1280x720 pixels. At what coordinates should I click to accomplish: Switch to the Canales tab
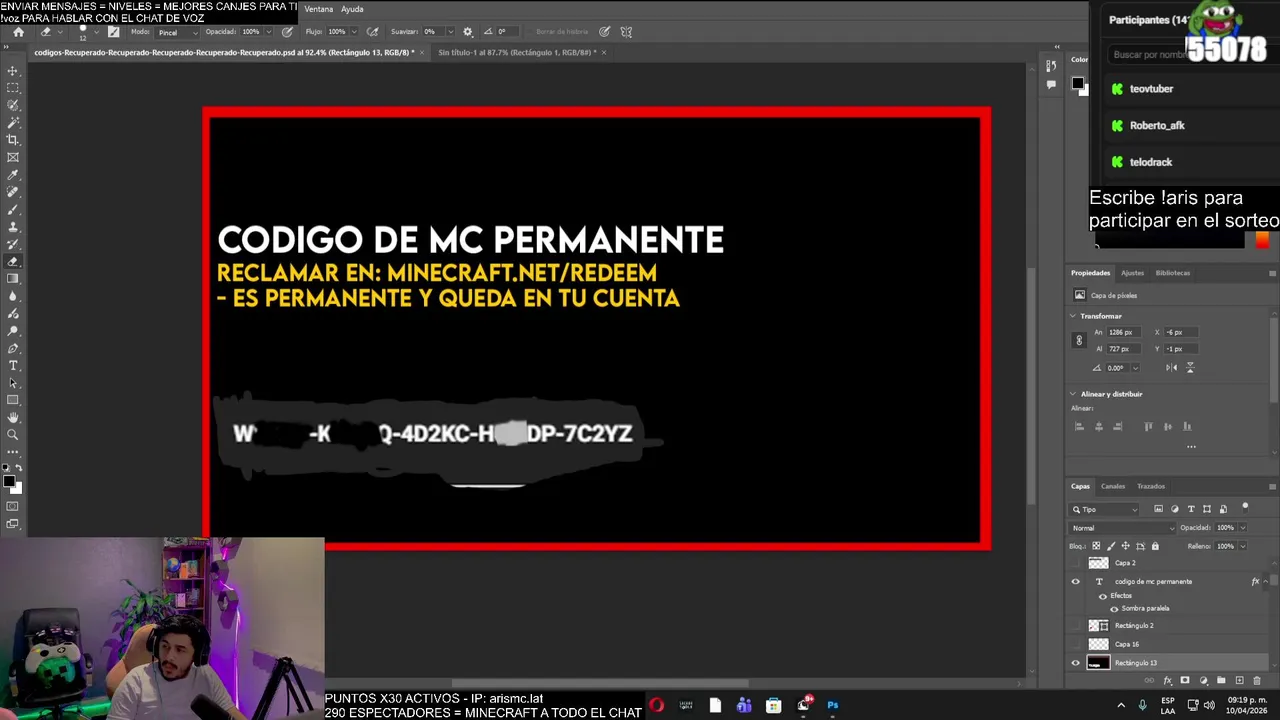pyautogui.click(x=1113, y=487)
